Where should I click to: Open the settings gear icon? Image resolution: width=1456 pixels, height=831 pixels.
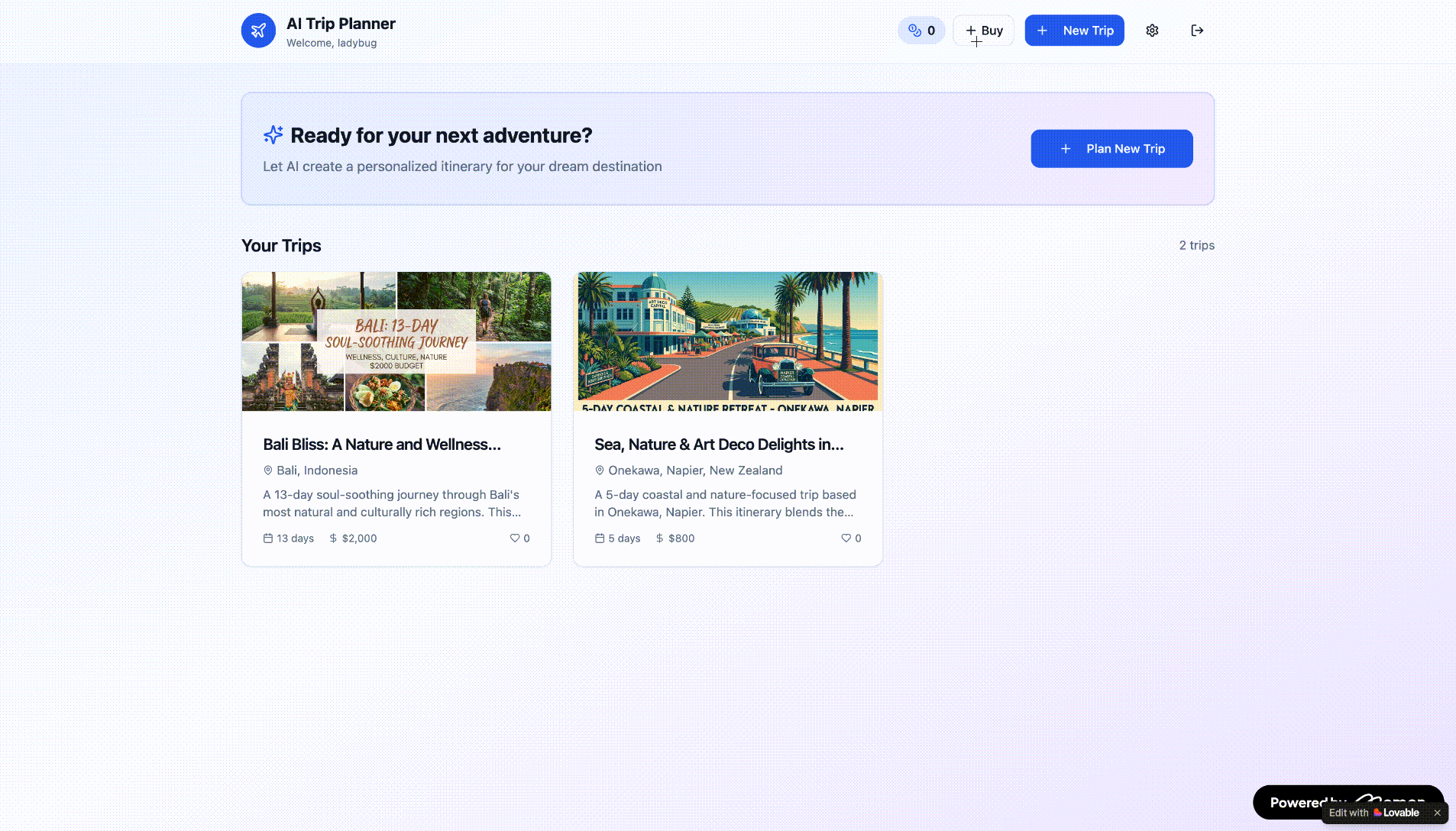[1152, 31]
